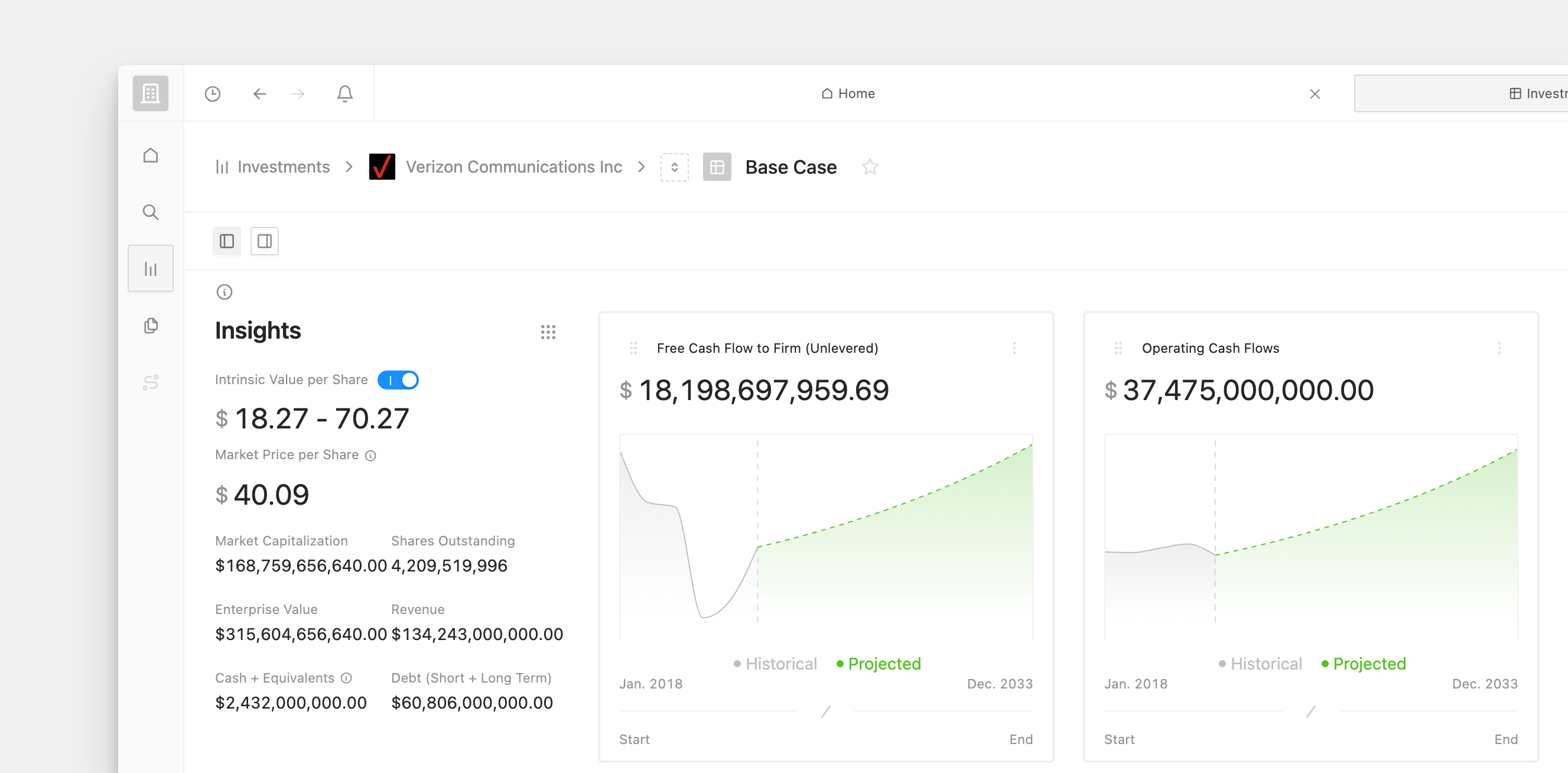Open the Insights grid apps icon
The width and height of the screenshot is (1568, 773).
pyautogui.click(x=548, y=332)
